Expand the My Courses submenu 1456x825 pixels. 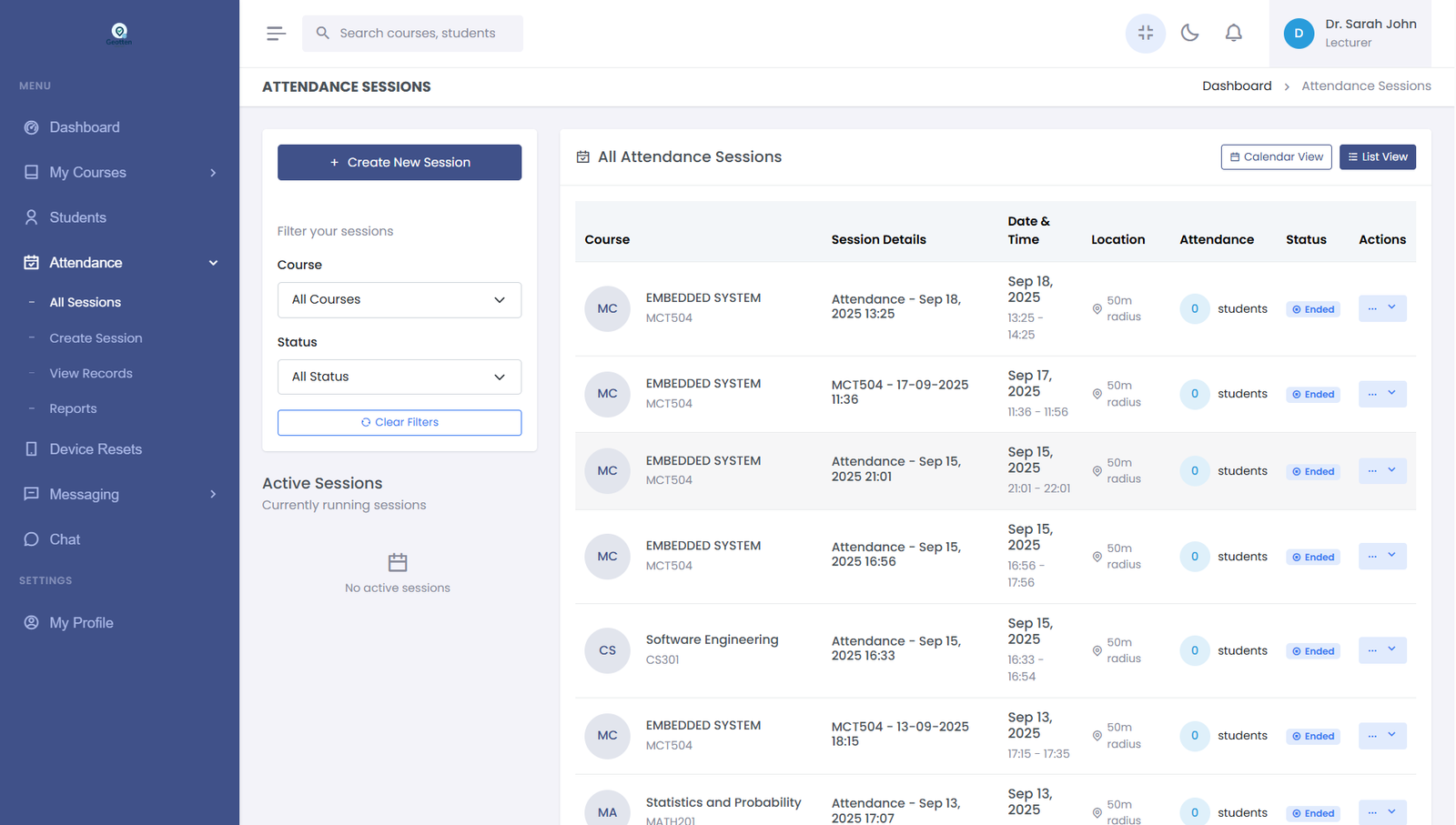[x=213, y=173]
